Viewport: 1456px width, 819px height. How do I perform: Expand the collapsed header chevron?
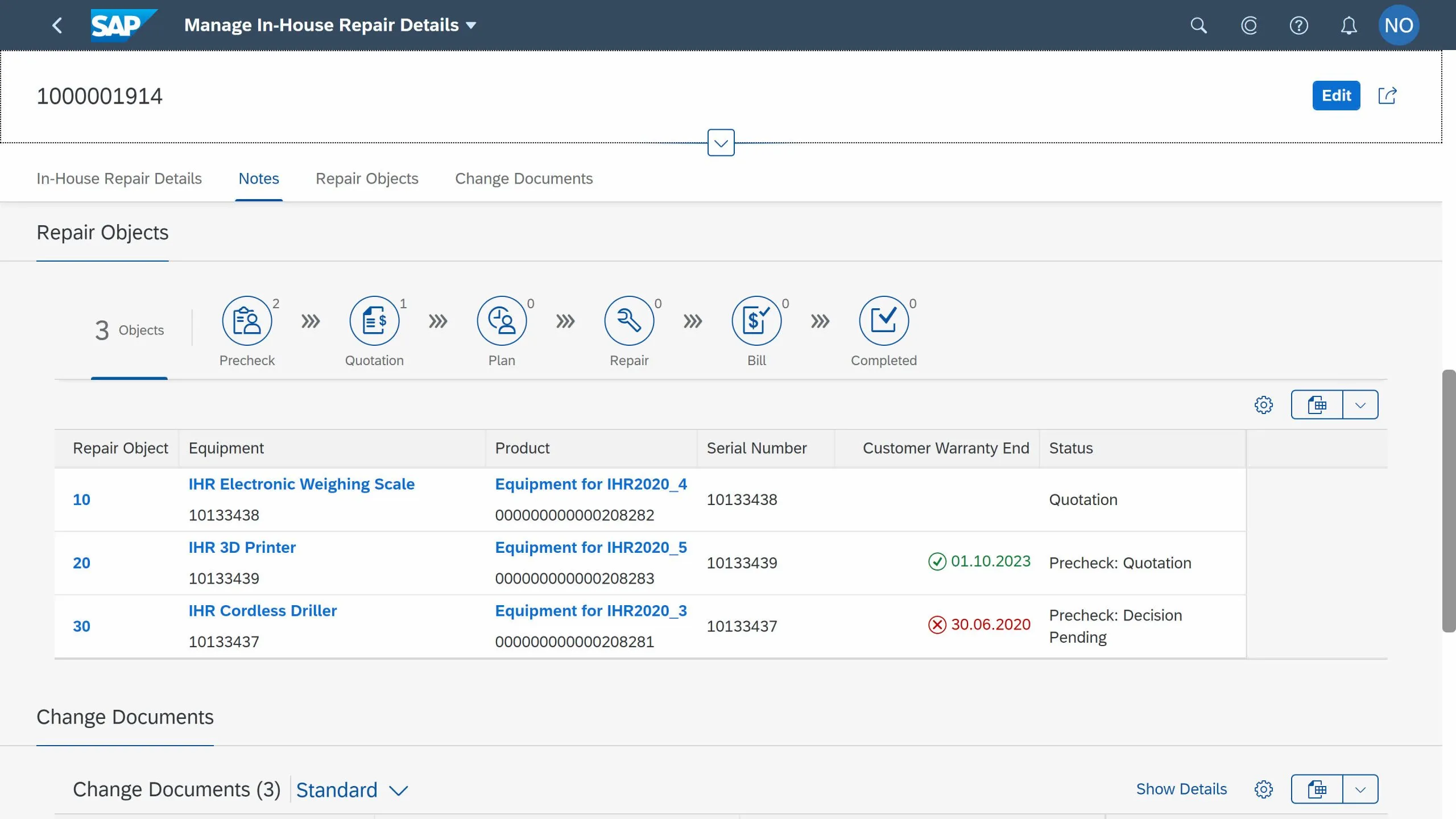pyautogui.click(x=721, y=143)
